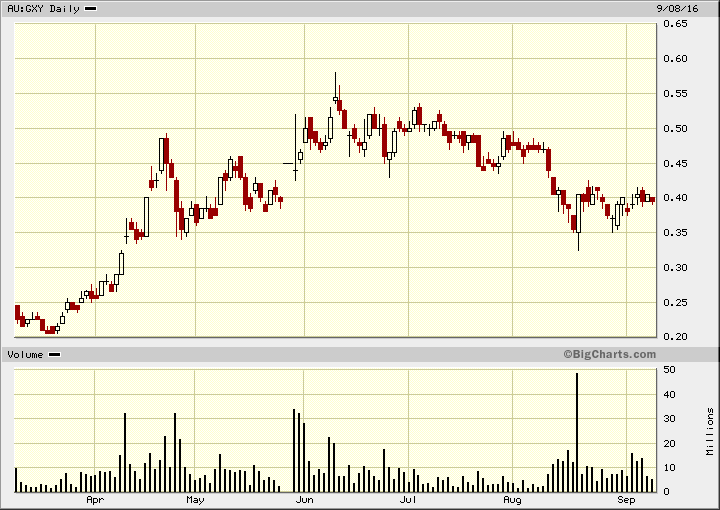
Task: Select the 0.65 price axis label
Action: (x=675, y=23)
